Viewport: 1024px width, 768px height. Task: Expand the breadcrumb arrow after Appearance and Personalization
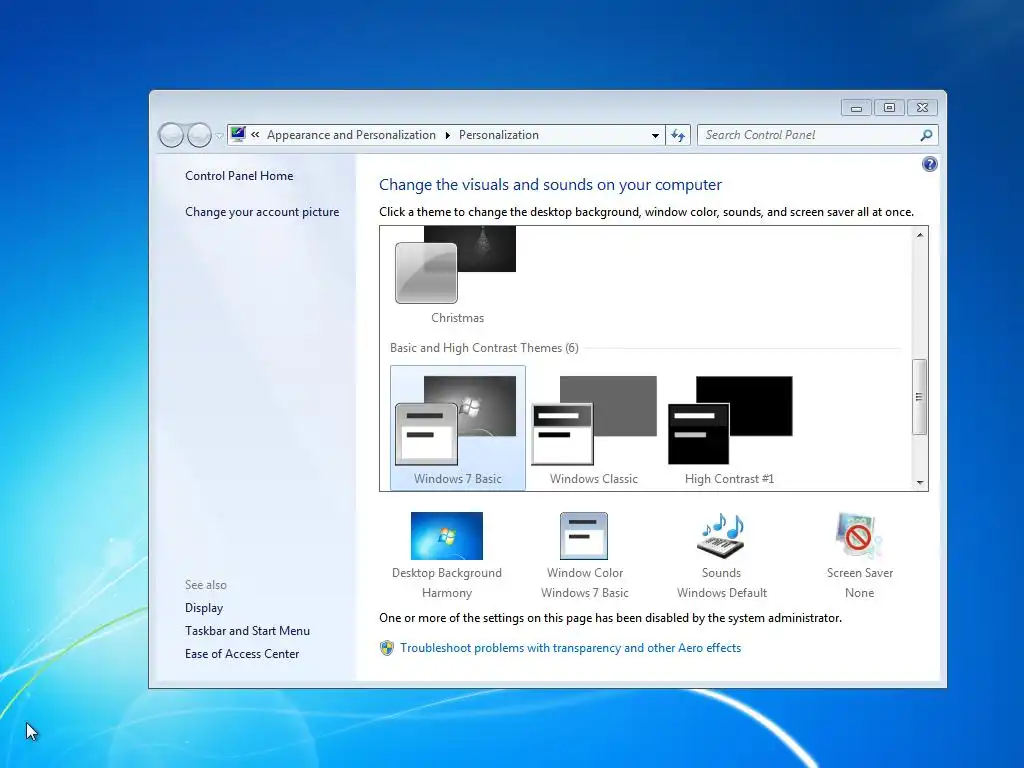pyautogui.click(x=447, y=135)
